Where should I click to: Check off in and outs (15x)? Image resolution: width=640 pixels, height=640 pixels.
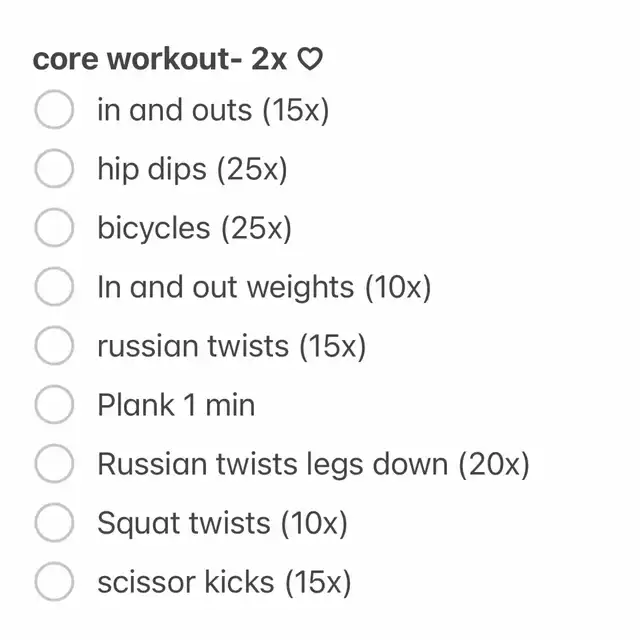tap(54, 111)
